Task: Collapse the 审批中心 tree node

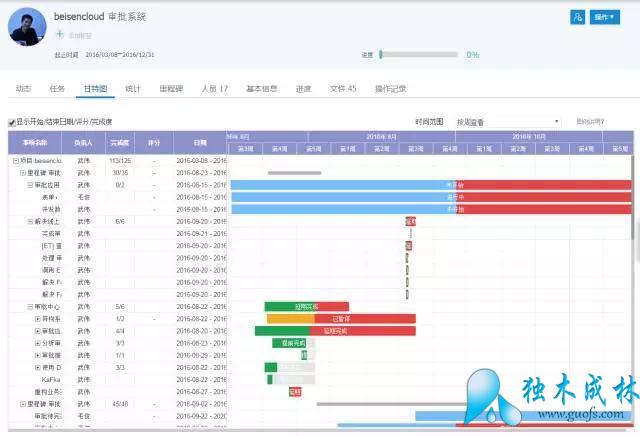Action: point(31,307)
